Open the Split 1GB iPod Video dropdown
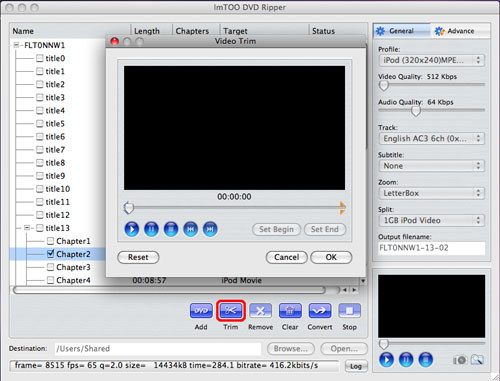Image resolution: width=500 pixels, height=381 pixels. (x=432, y=220)
